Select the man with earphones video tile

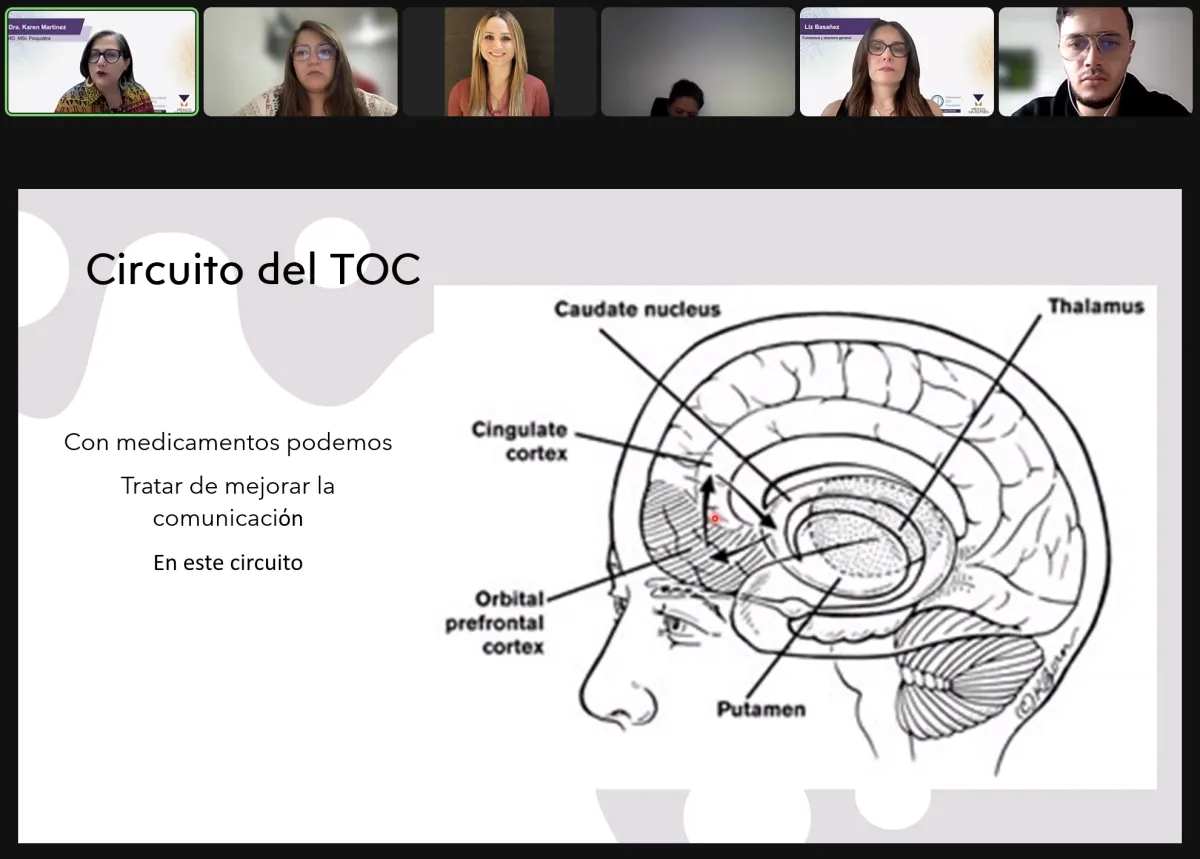(1095, 62)
